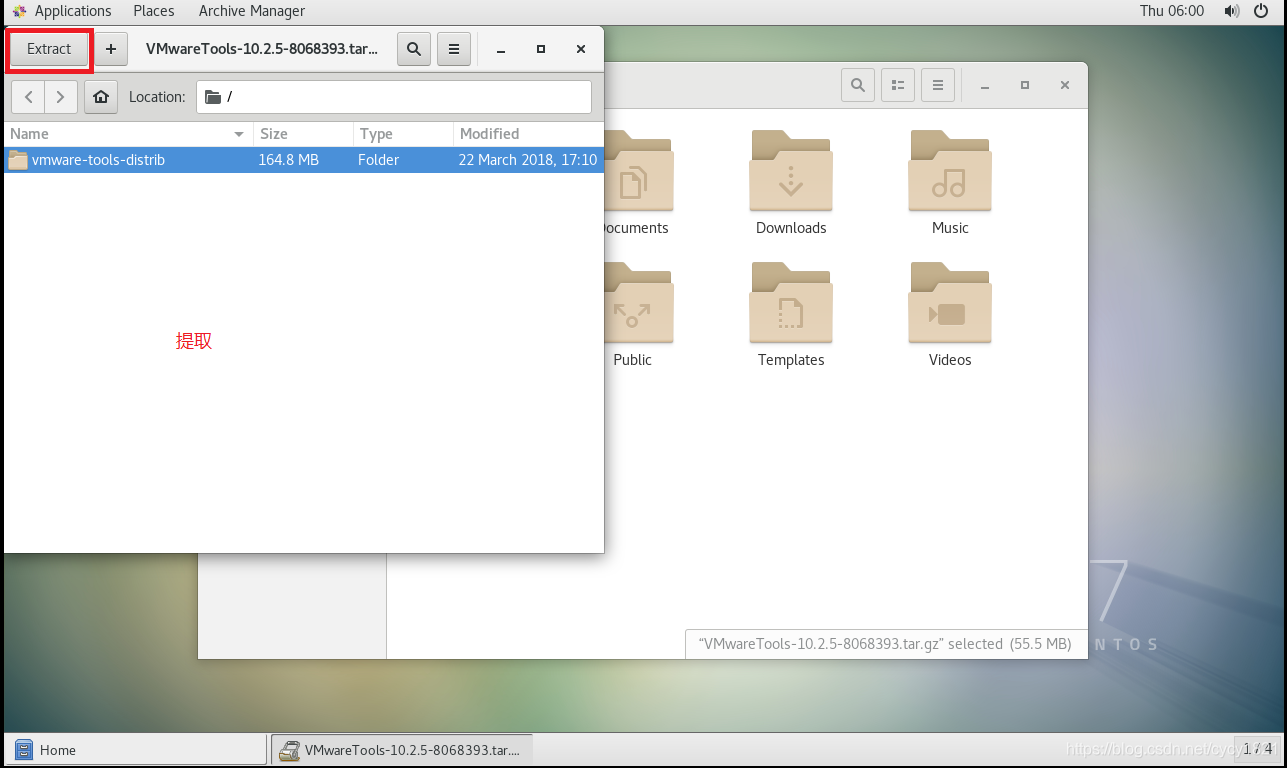
Task: Go back with the left arrow button
Action: tap(28, 97)
